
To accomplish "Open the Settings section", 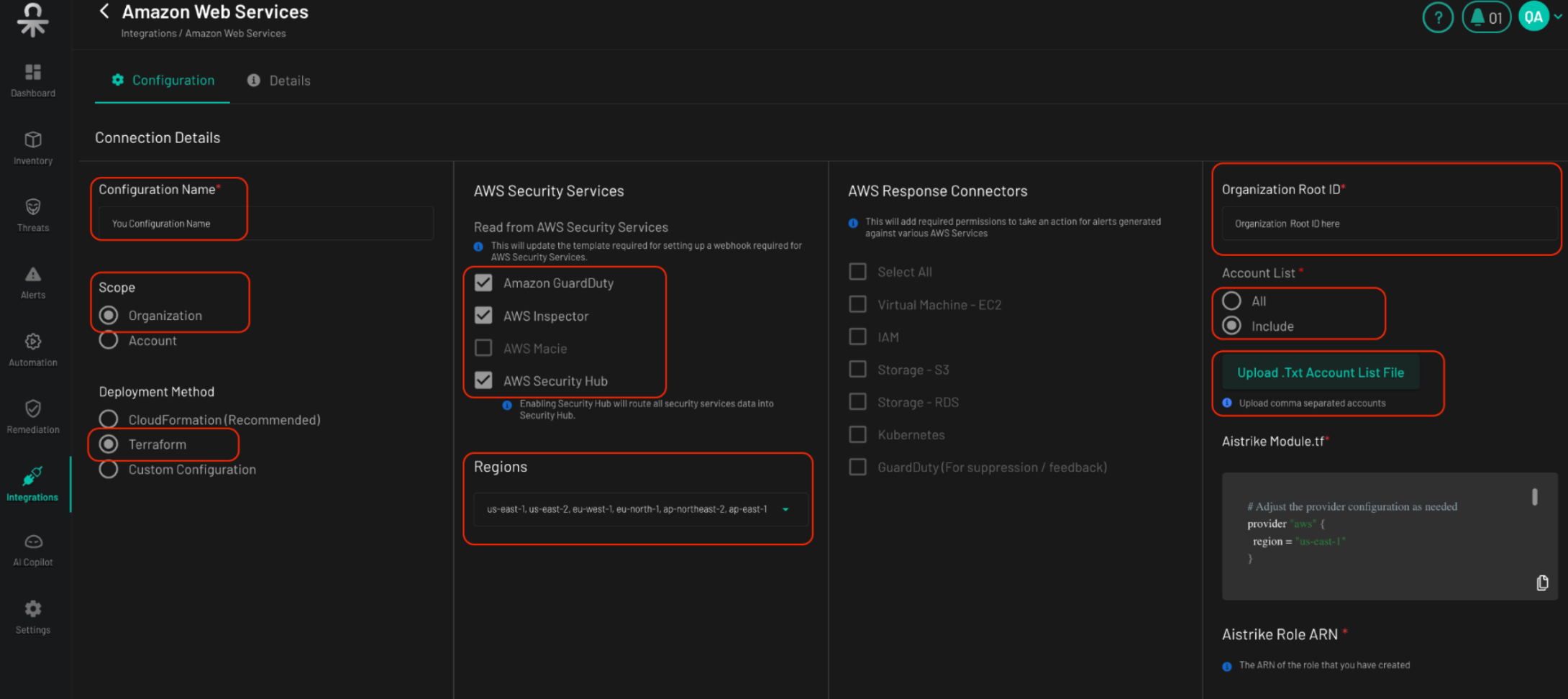I will click(x=33, y=618).
